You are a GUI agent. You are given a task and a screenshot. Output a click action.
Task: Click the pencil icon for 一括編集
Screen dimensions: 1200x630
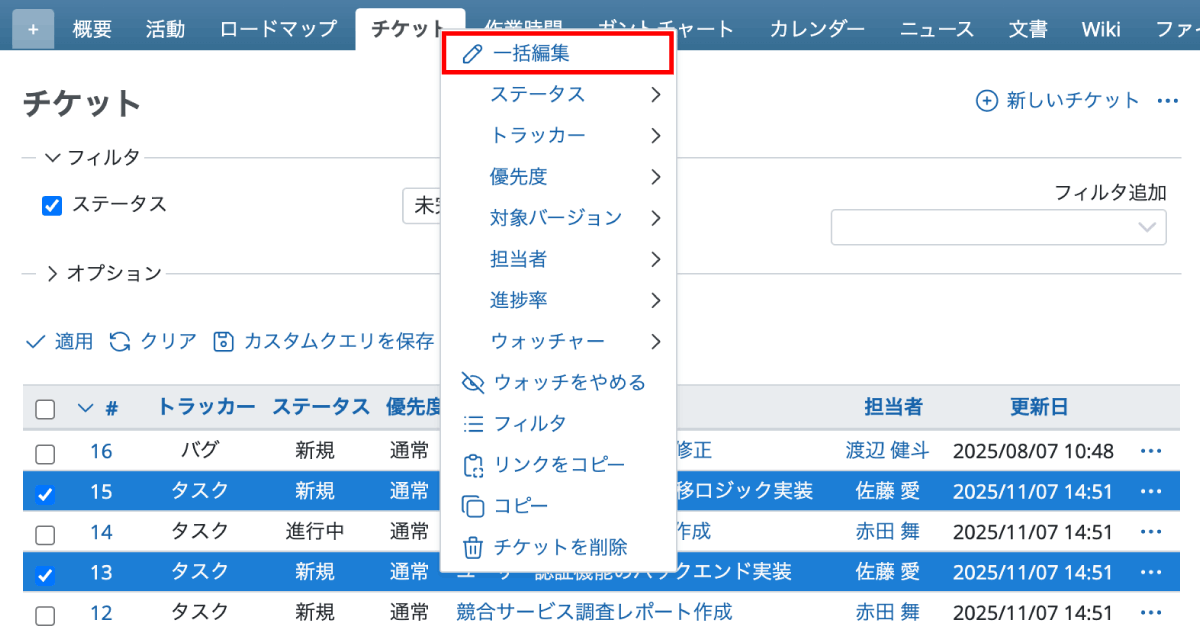[x=472, y=54]
